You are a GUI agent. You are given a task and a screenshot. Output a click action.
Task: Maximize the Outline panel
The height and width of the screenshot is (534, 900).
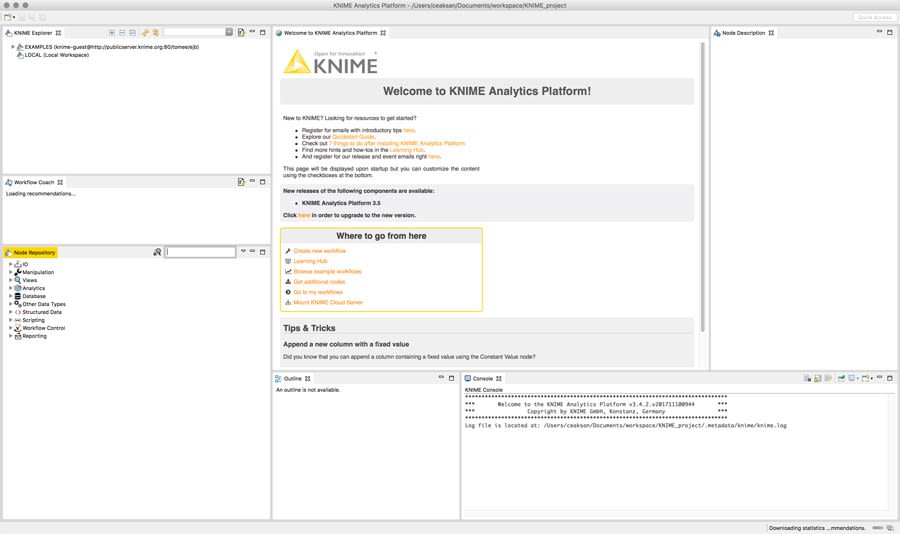coord(451,378)
